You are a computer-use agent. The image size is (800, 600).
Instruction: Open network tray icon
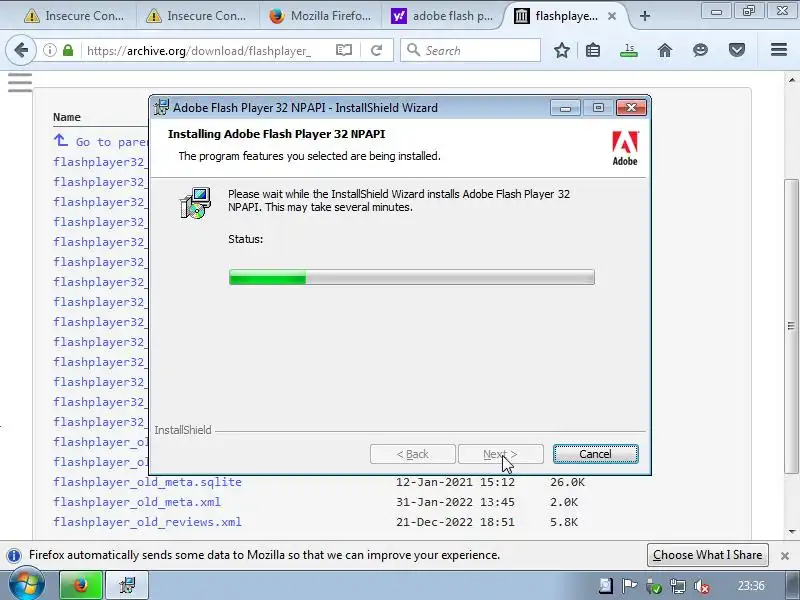click(x=678, y=586)
